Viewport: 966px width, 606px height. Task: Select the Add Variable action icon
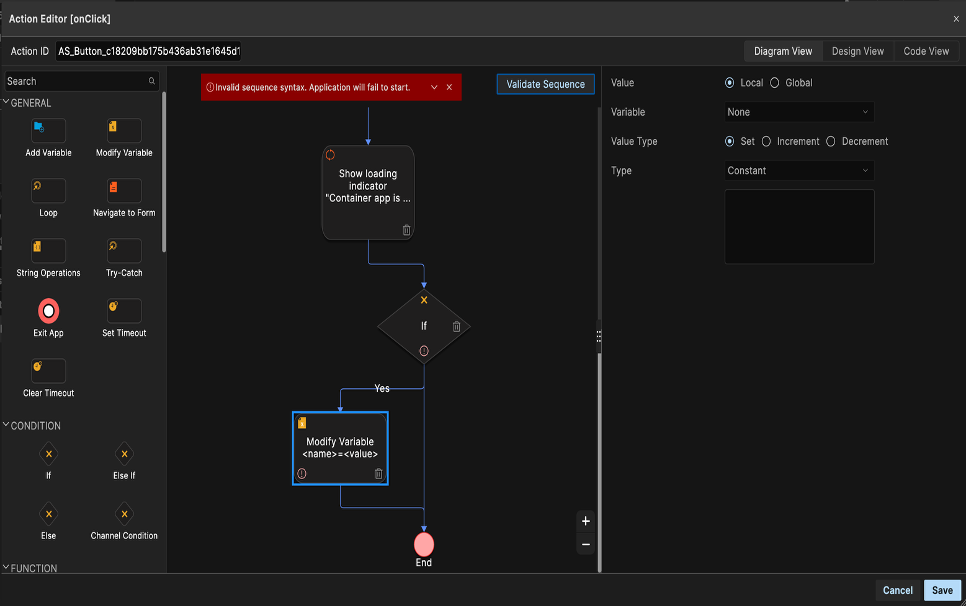48,131
